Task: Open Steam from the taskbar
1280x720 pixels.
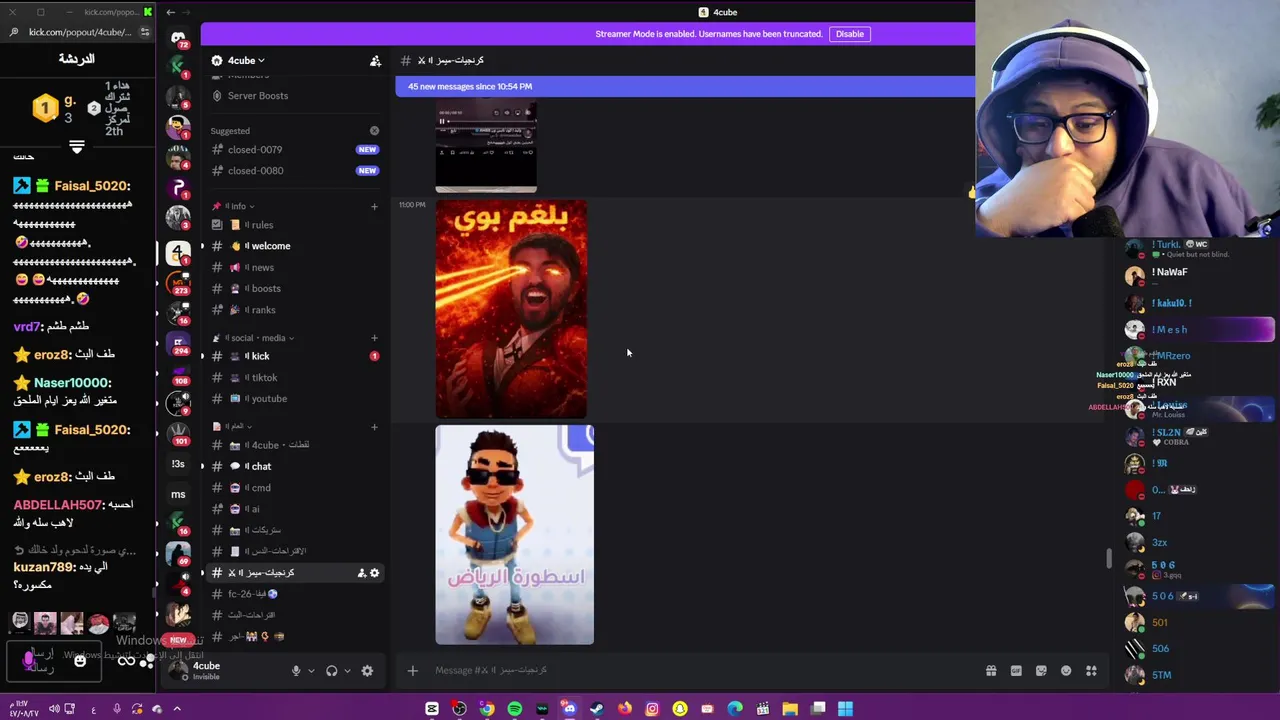Action: pos(597,709)
